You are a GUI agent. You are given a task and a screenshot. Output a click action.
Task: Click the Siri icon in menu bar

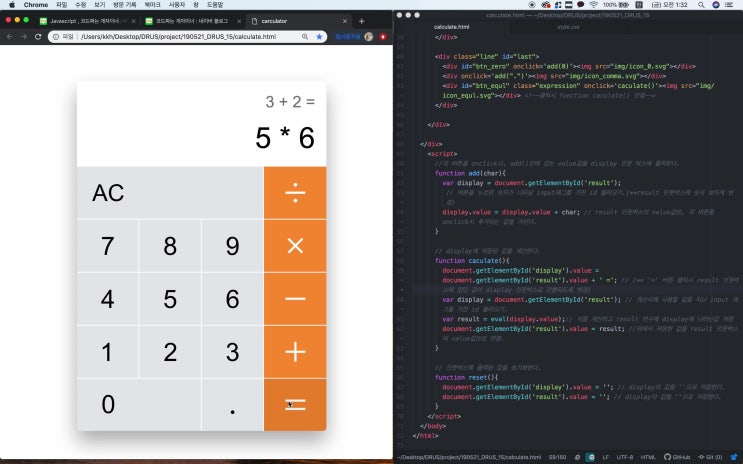click(716, 5)
